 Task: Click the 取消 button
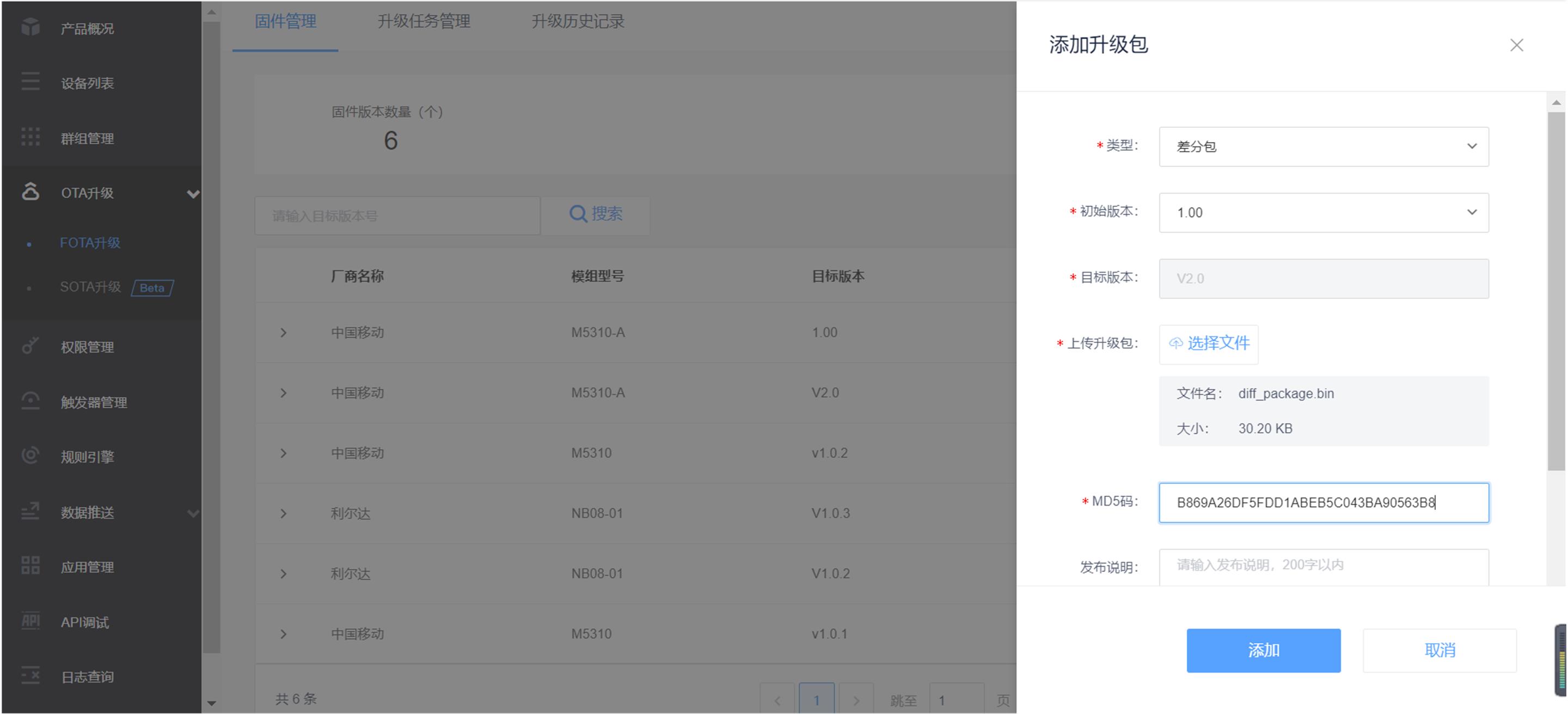coord(1440,650)
